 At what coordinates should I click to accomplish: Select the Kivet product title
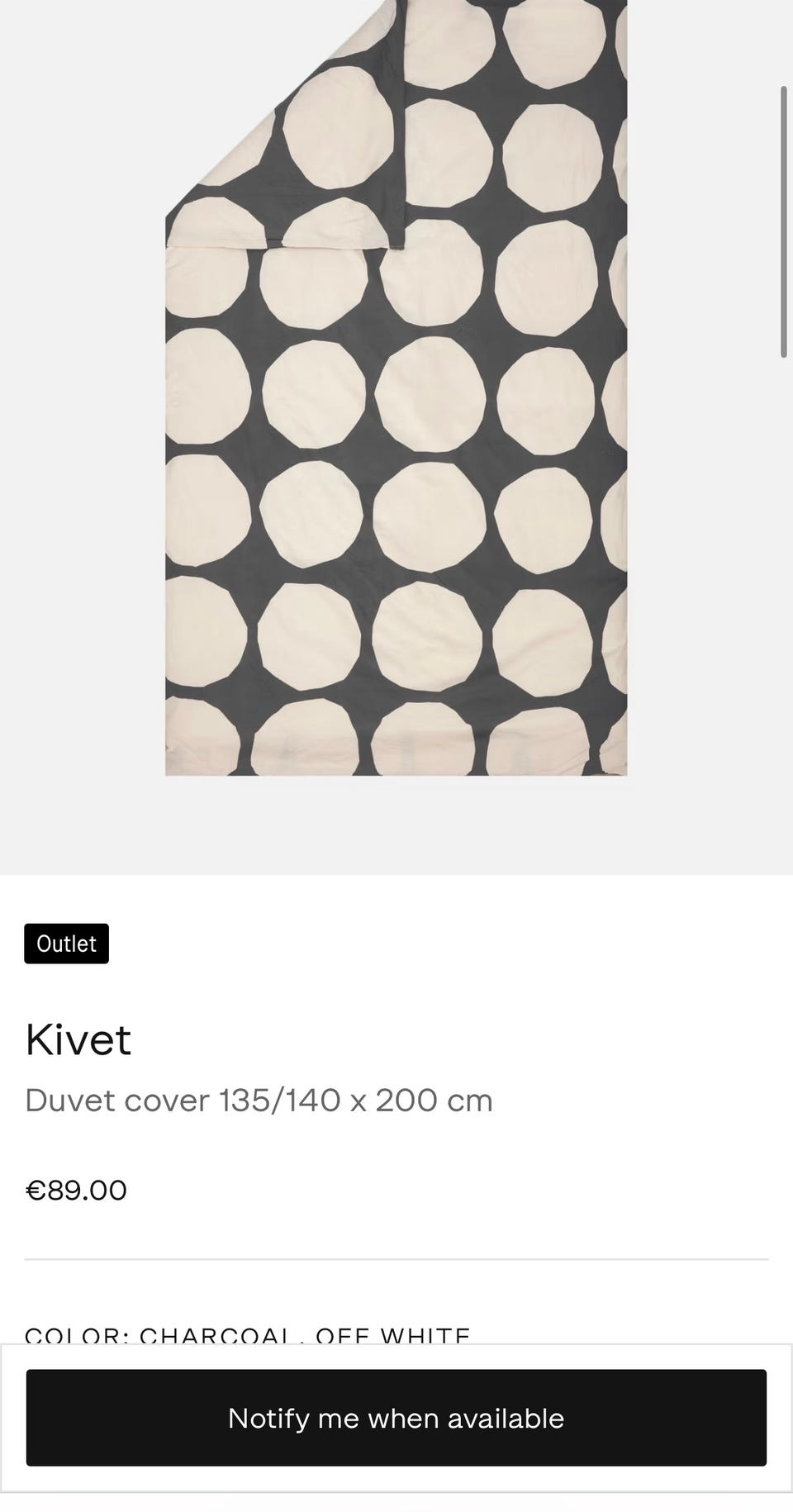[78, 1039]
